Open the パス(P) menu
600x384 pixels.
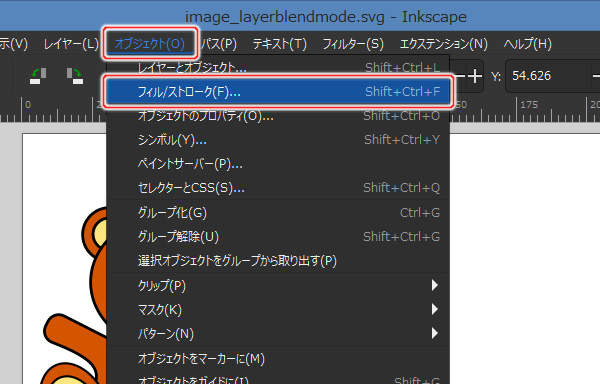tap(219, 44)
